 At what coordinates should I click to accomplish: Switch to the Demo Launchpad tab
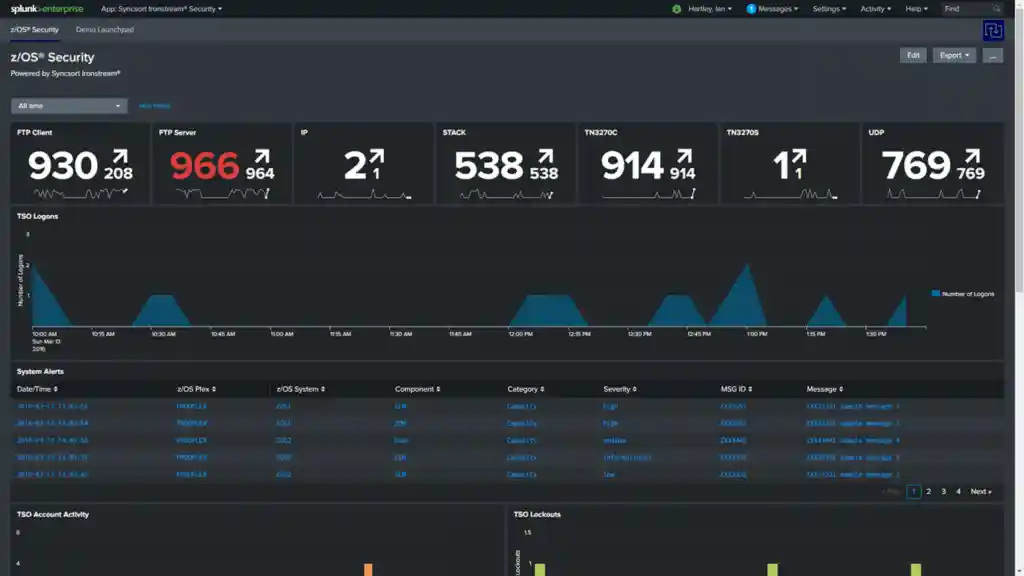click(104, 30)
